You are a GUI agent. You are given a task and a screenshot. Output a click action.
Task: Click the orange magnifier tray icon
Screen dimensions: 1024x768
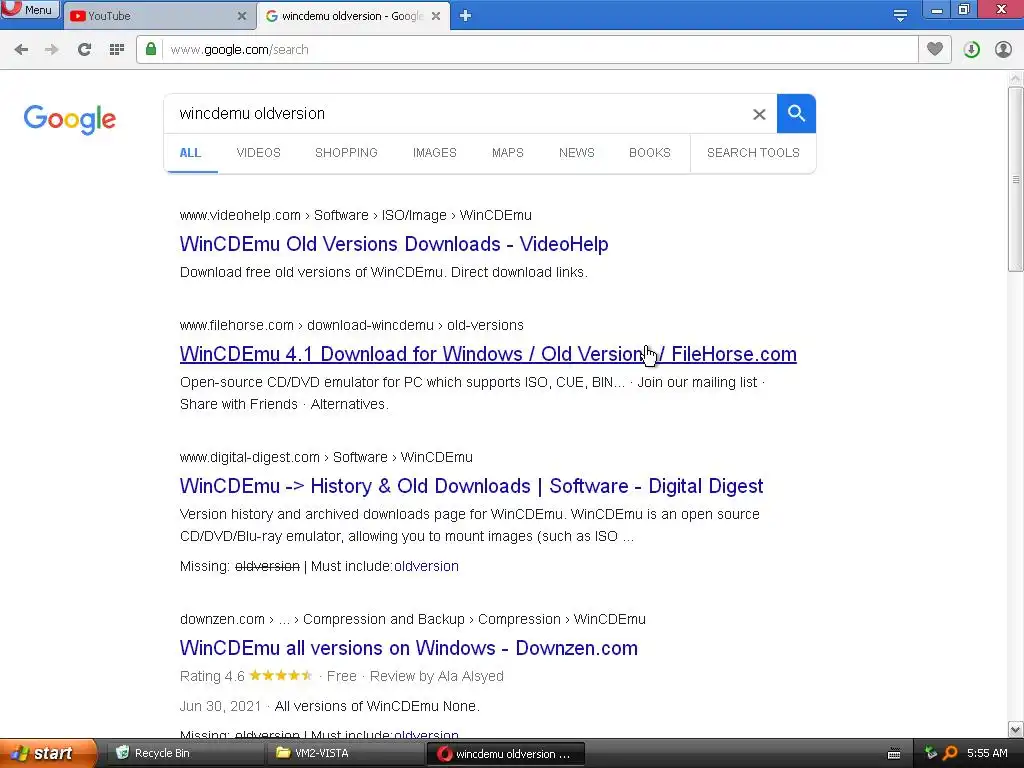(x=950, y=753)
